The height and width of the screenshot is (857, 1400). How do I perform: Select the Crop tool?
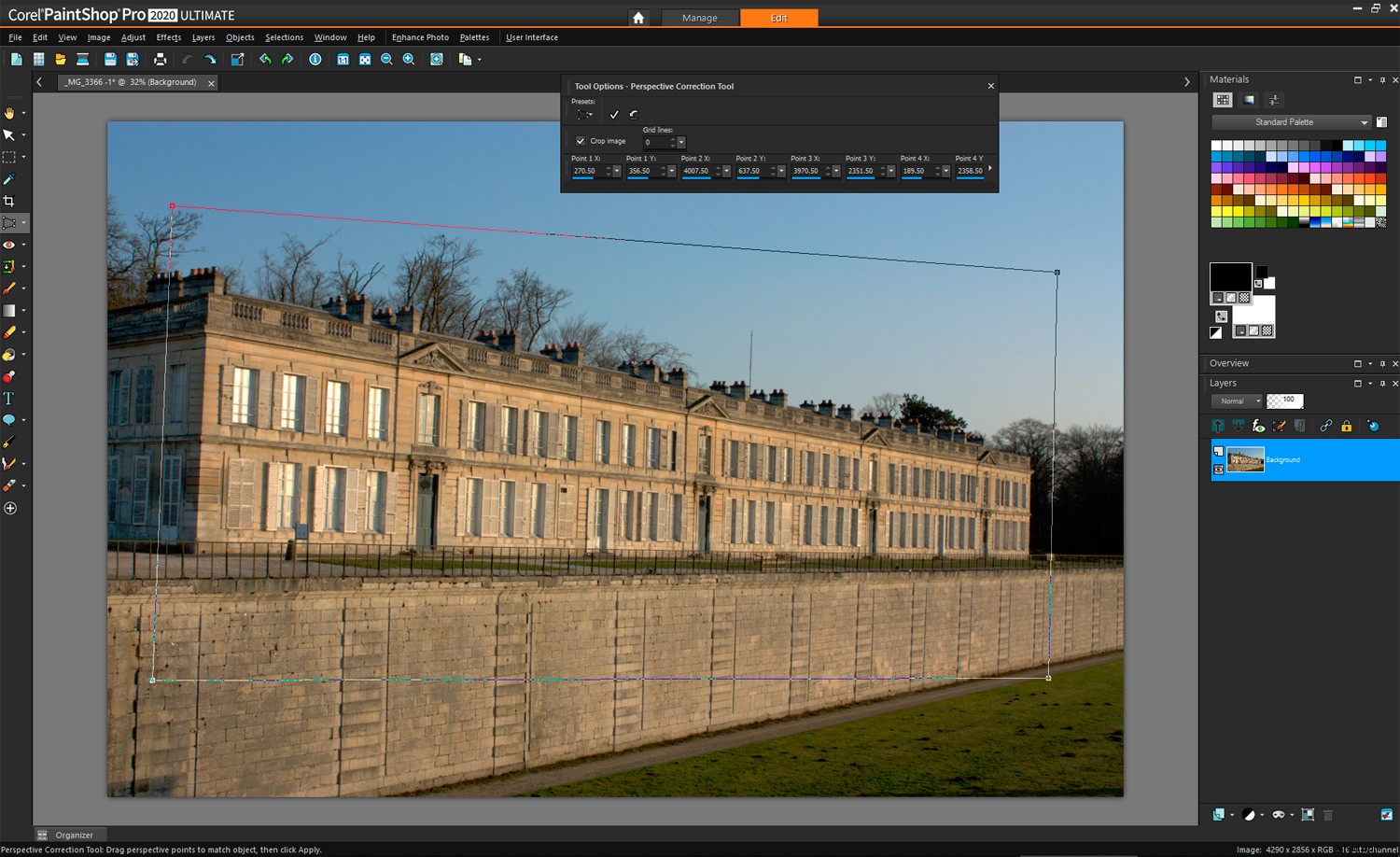[9, 200]
